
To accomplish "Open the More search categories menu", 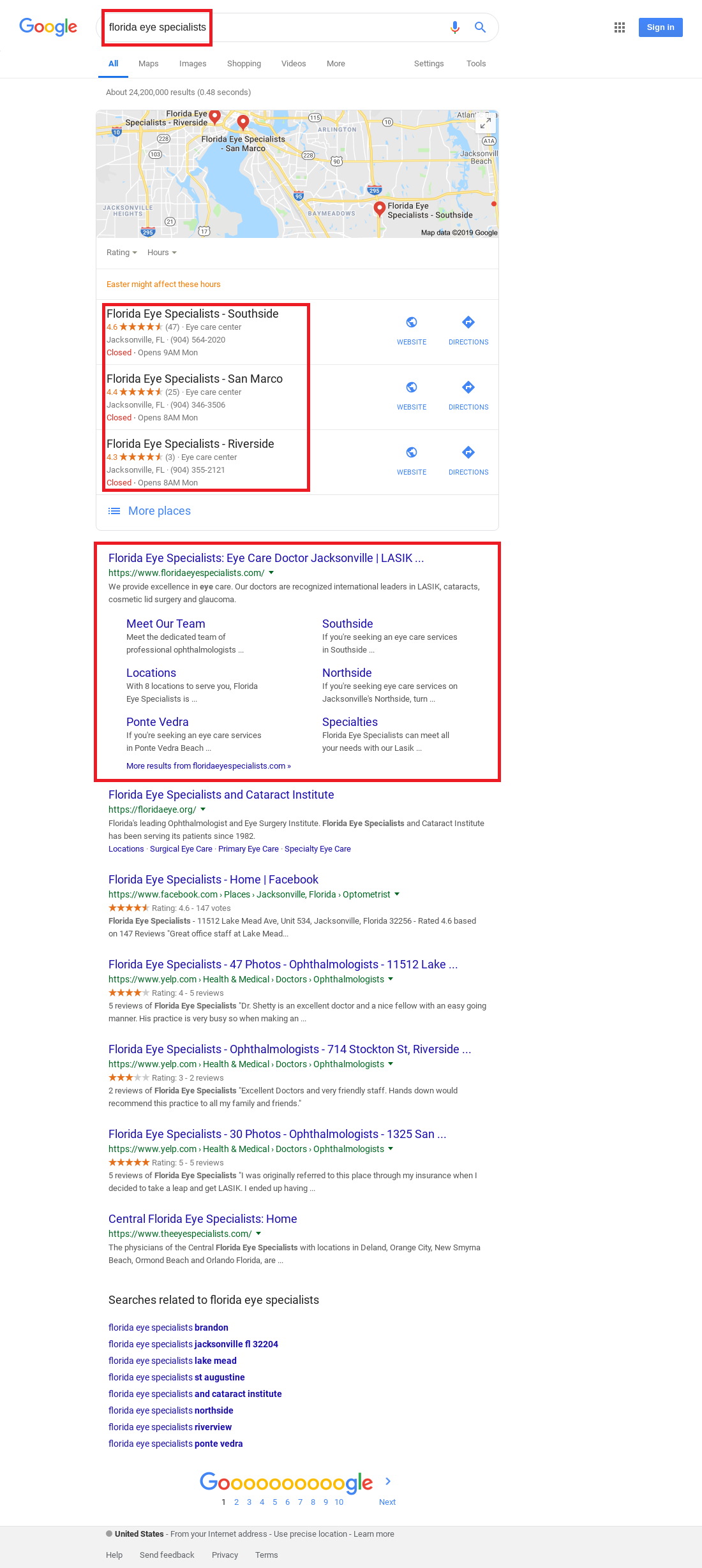I will point(336,64).
